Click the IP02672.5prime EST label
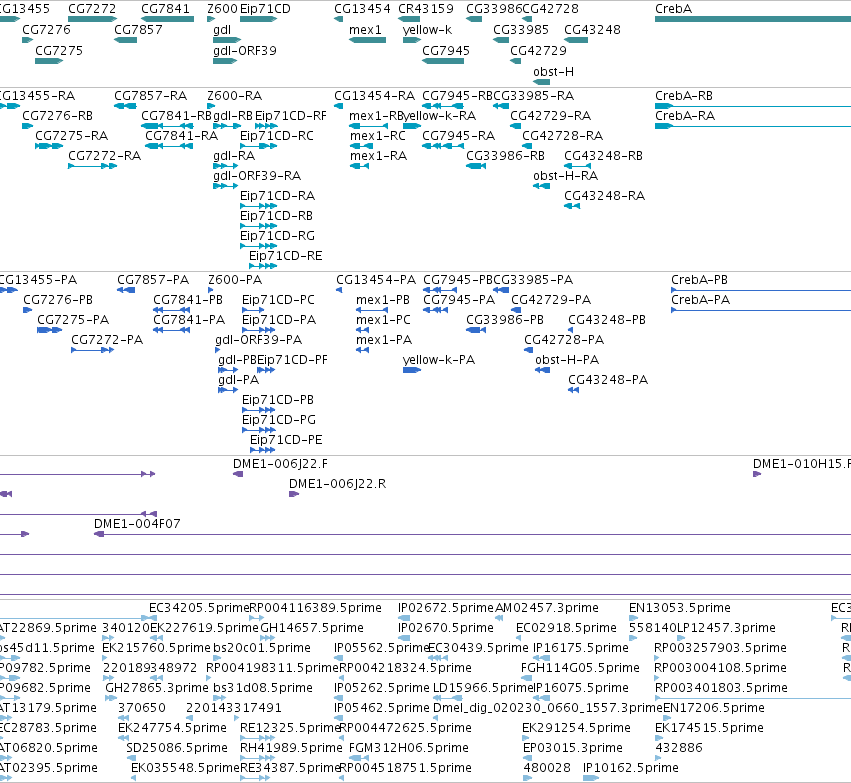 [x=446, y=608]
